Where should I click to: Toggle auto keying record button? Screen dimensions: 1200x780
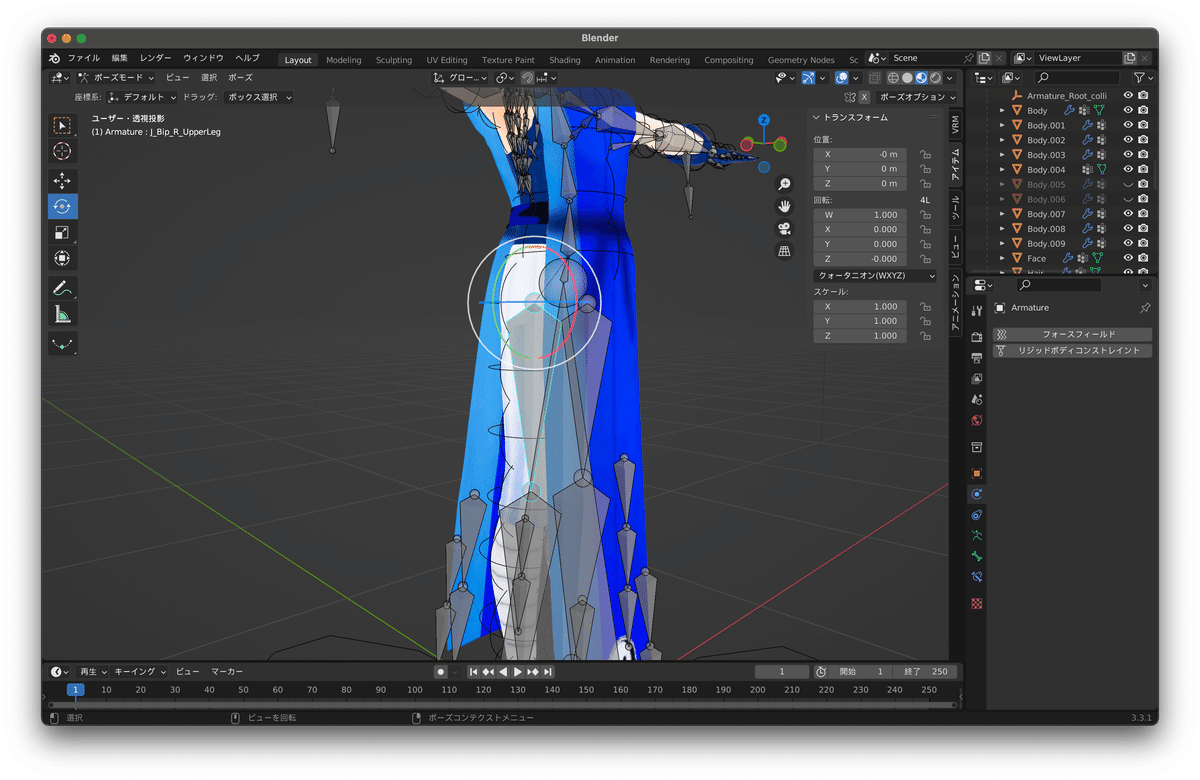click(x=440, y=672)
